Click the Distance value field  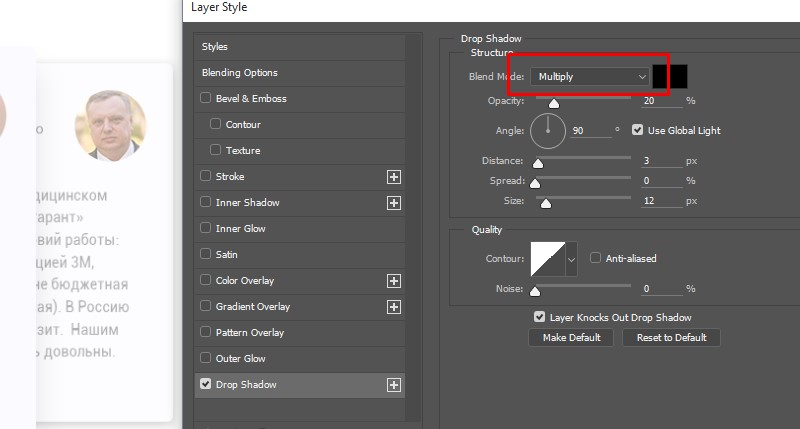pyautogui.click(x=662, y=161)
